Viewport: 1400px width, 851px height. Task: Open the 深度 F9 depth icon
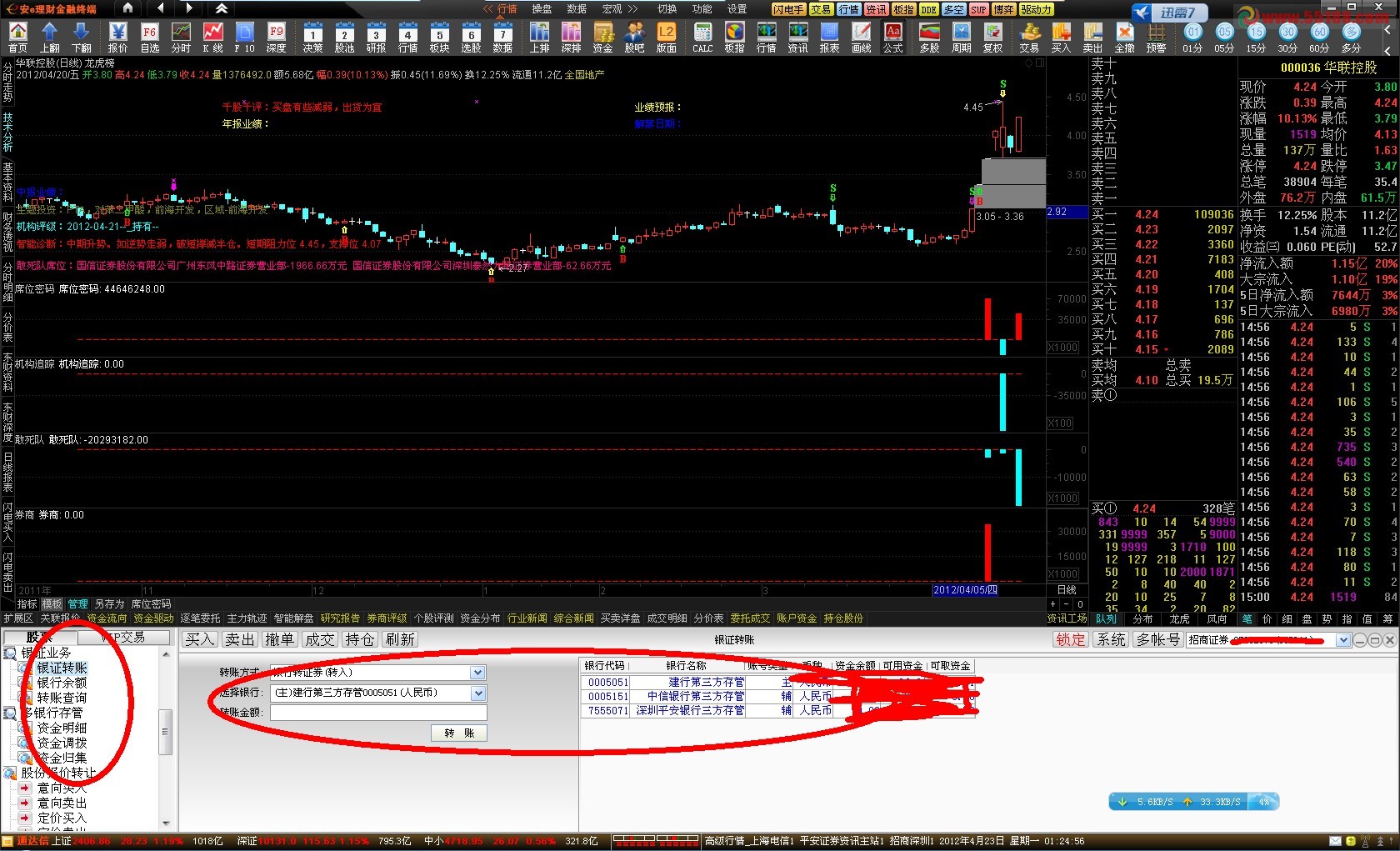[276, 37]
